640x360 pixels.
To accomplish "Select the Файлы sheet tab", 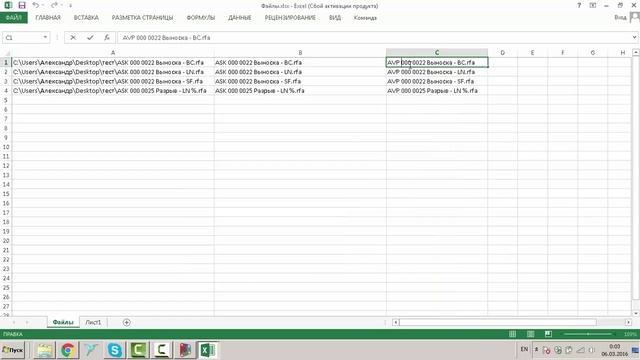I will [63, 322].
